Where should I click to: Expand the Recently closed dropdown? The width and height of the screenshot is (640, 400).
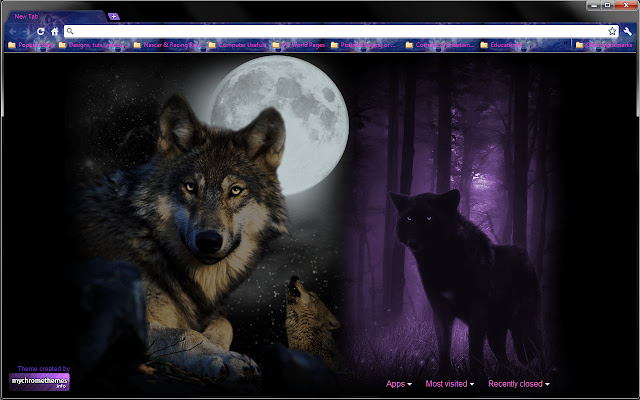click(x=519, y=384)
